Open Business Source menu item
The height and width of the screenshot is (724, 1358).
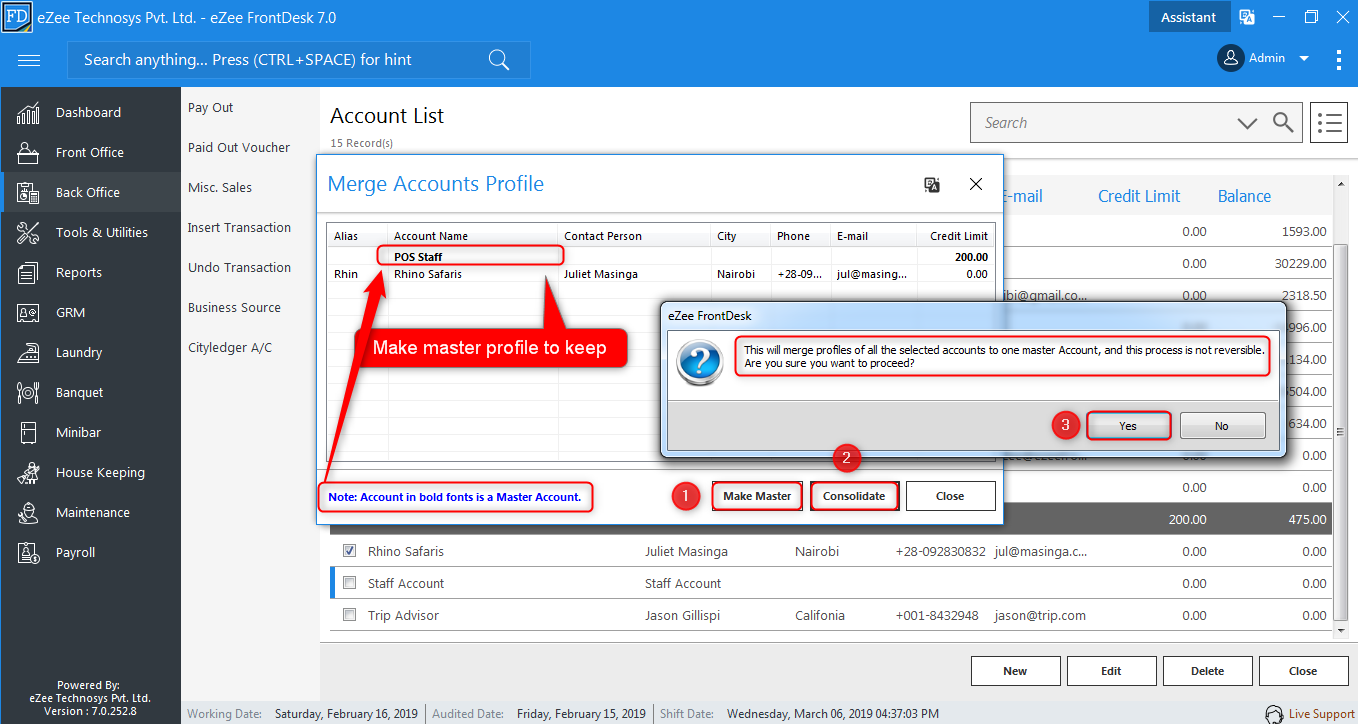(x=234, y=308)
